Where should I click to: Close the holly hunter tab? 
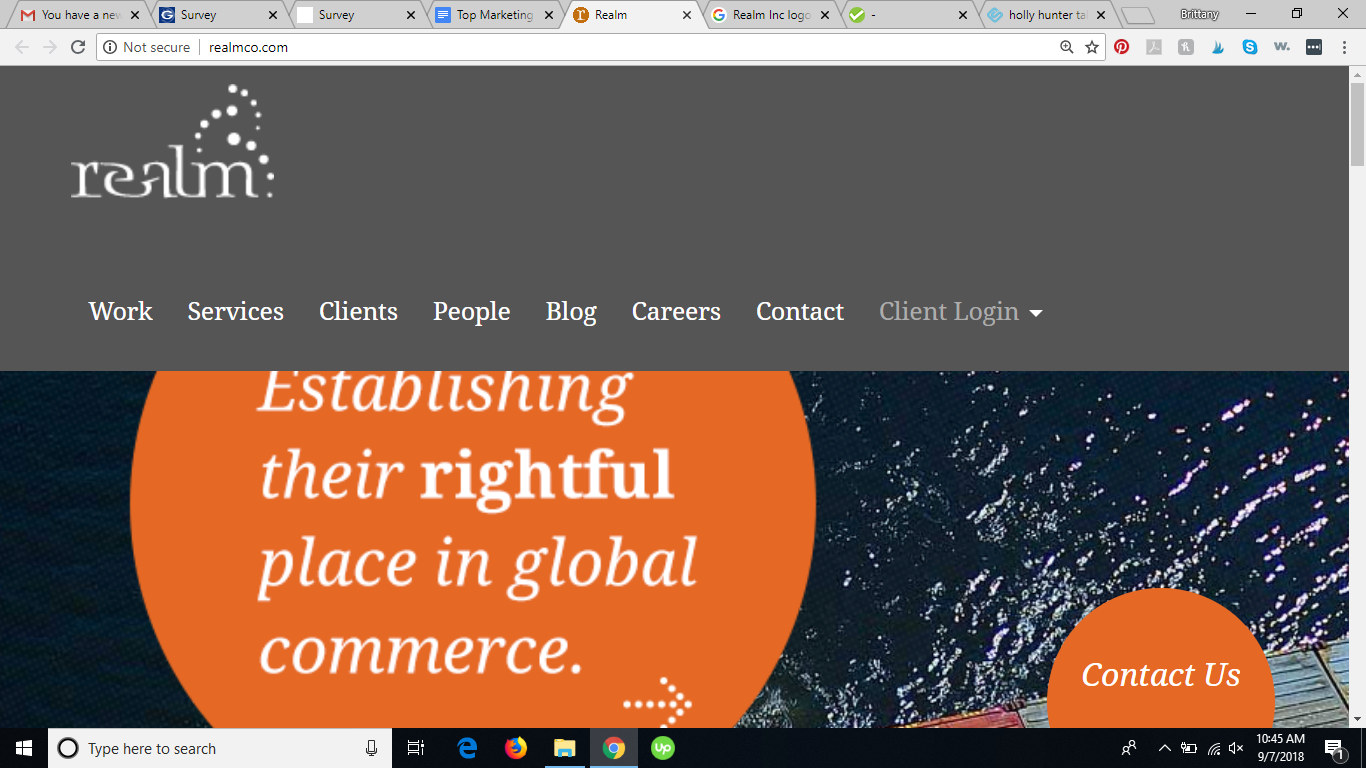[x=1101, y=15]
